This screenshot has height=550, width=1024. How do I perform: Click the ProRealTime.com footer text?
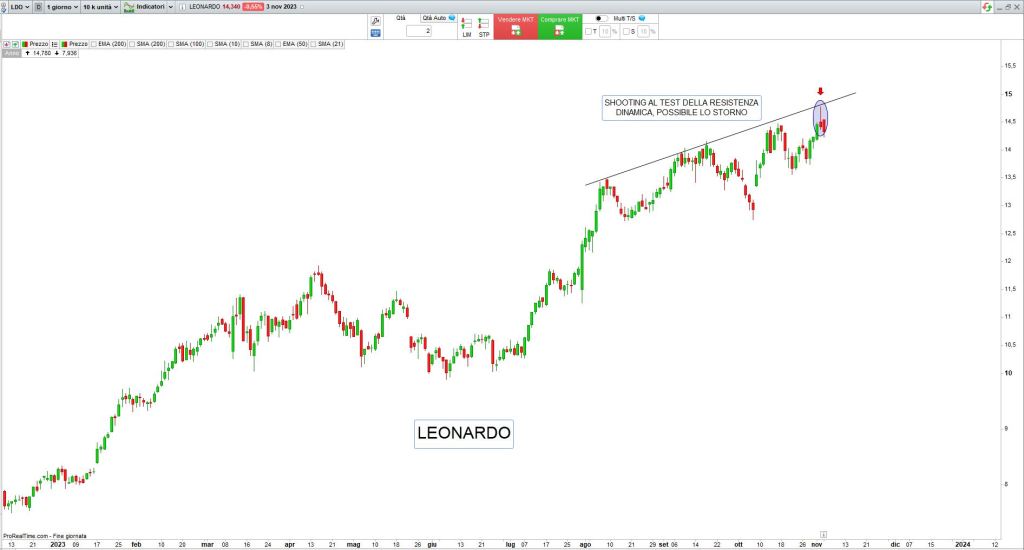[x=45, y=536]
